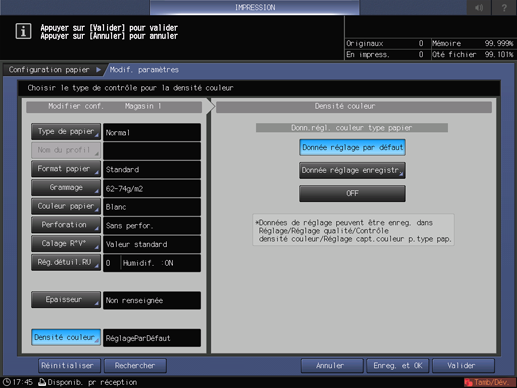Choose Donnée réglage enregistr. option
517x388 pixels.
point(352,170)
